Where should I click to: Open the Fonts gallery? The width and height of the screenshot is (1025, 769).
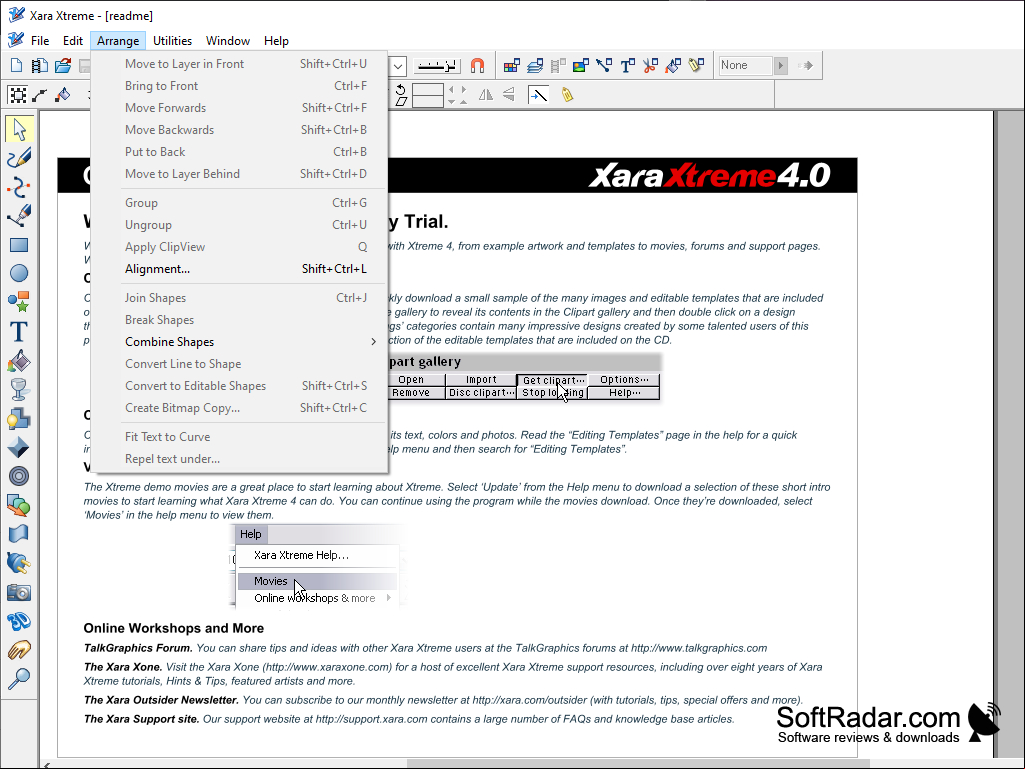pos(628,65)
